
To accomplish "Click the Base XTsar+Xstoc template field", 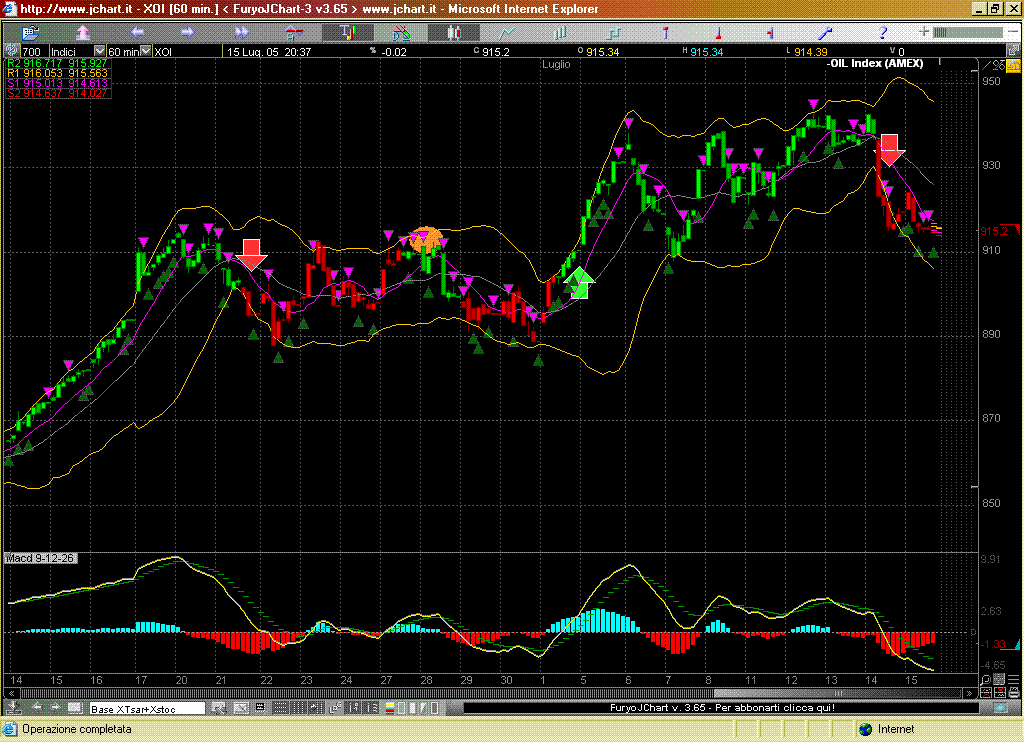I will tap(146, 708).
